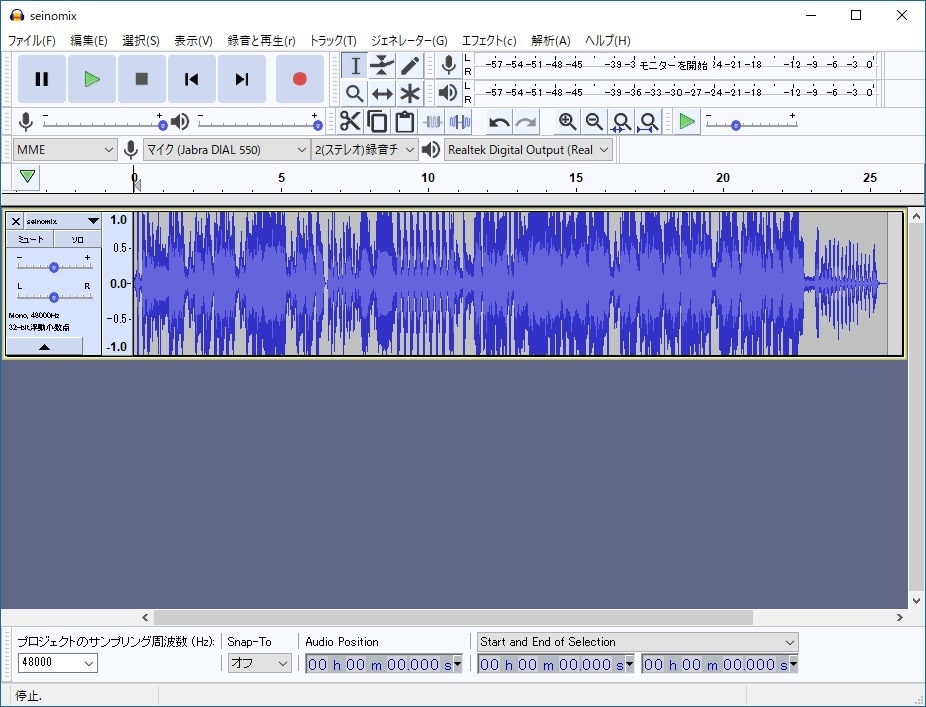
Task: Open the エフェクト menu
Action: pos(489,41)
